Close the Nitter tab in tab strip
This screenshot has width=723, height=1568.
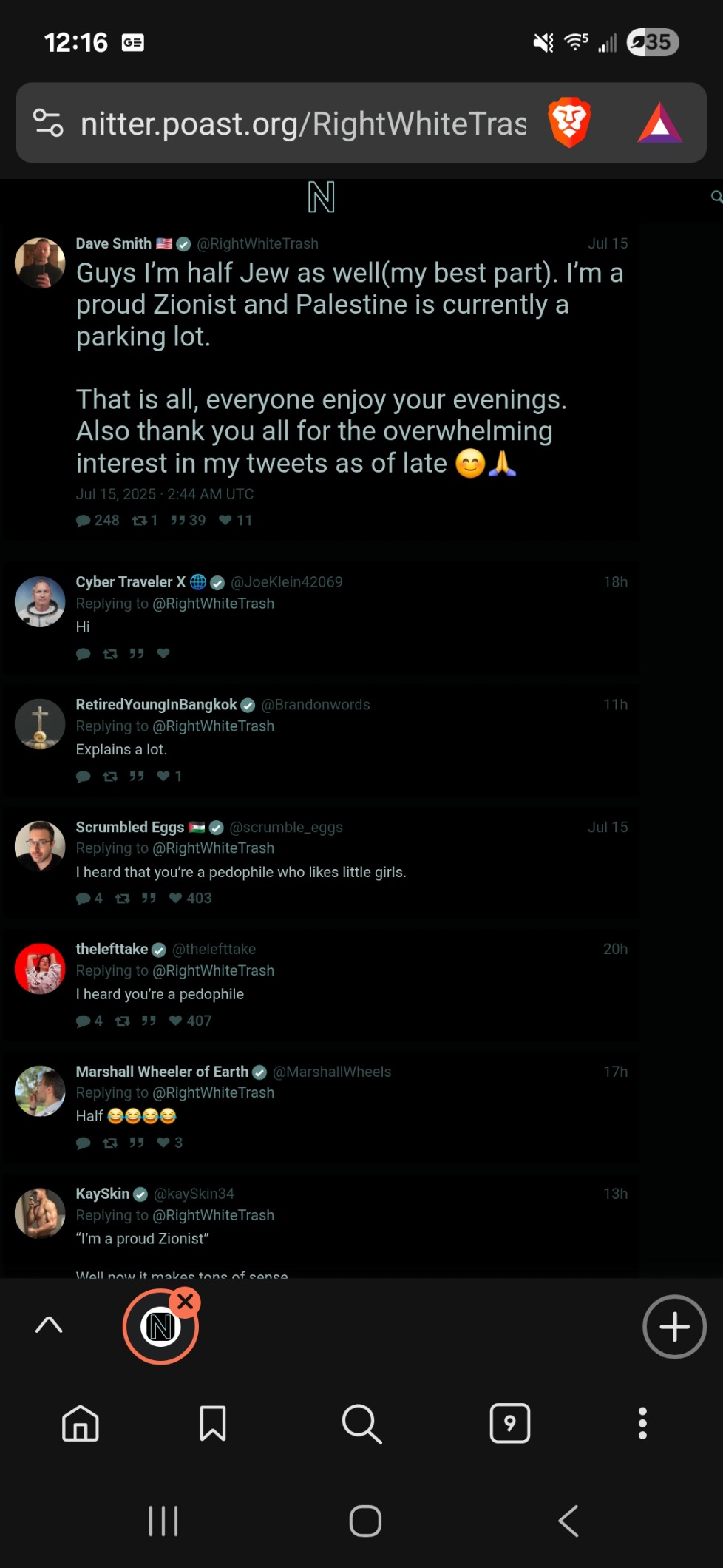click(x=186, y=1301)
